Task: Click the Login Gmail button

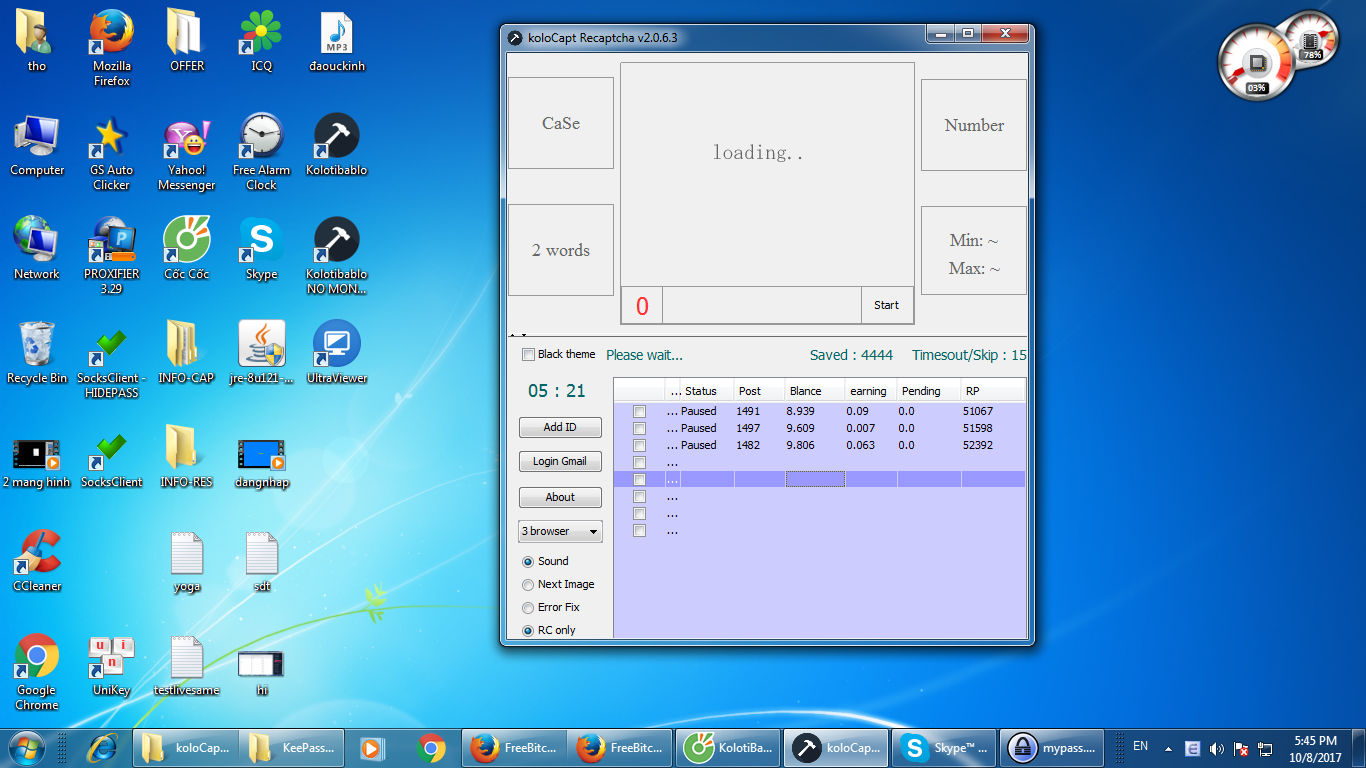Action: [x=560, y=461]
